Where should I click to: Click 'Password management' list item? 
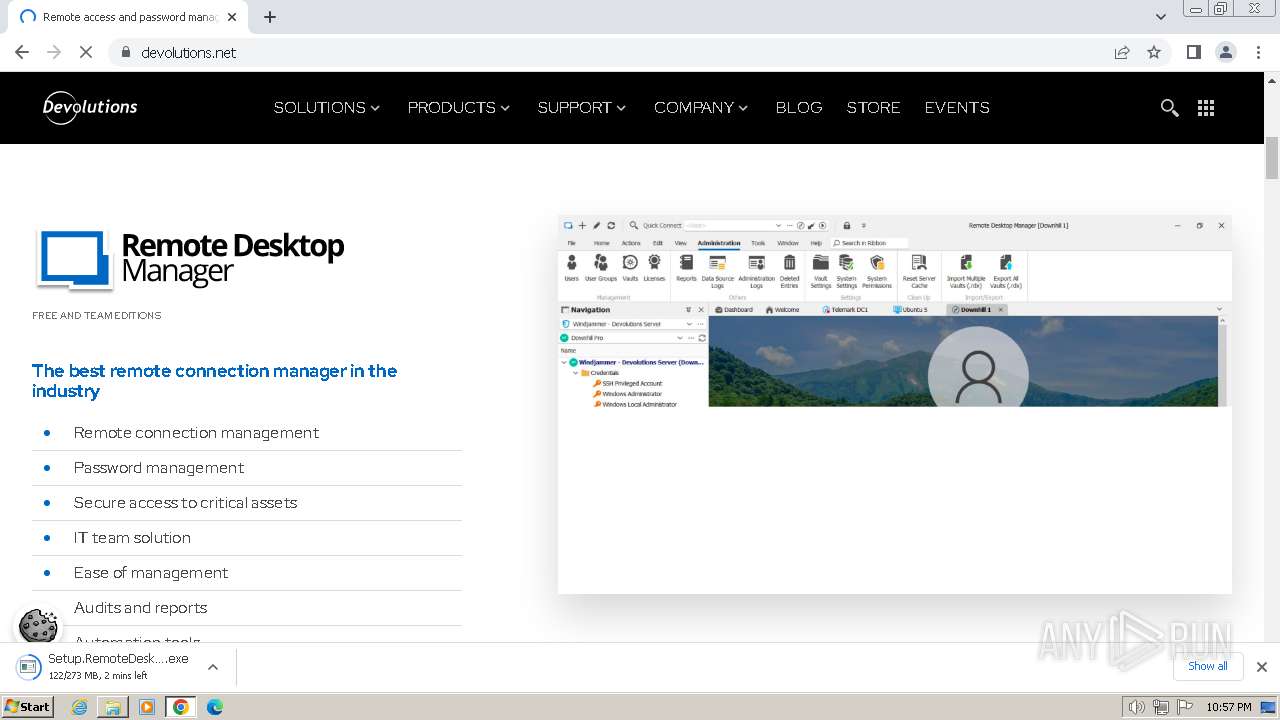pyautogui.click(x=159, y=468)
